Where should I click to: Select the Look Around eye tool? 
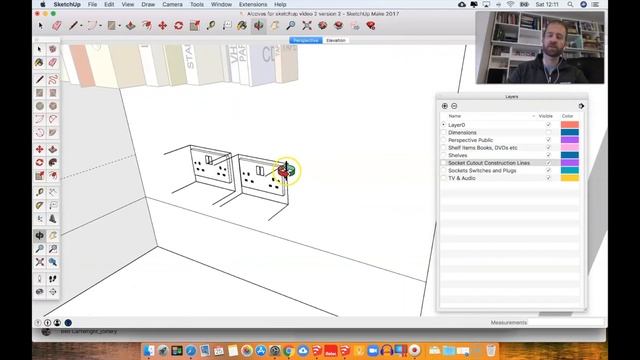[40, 291]
